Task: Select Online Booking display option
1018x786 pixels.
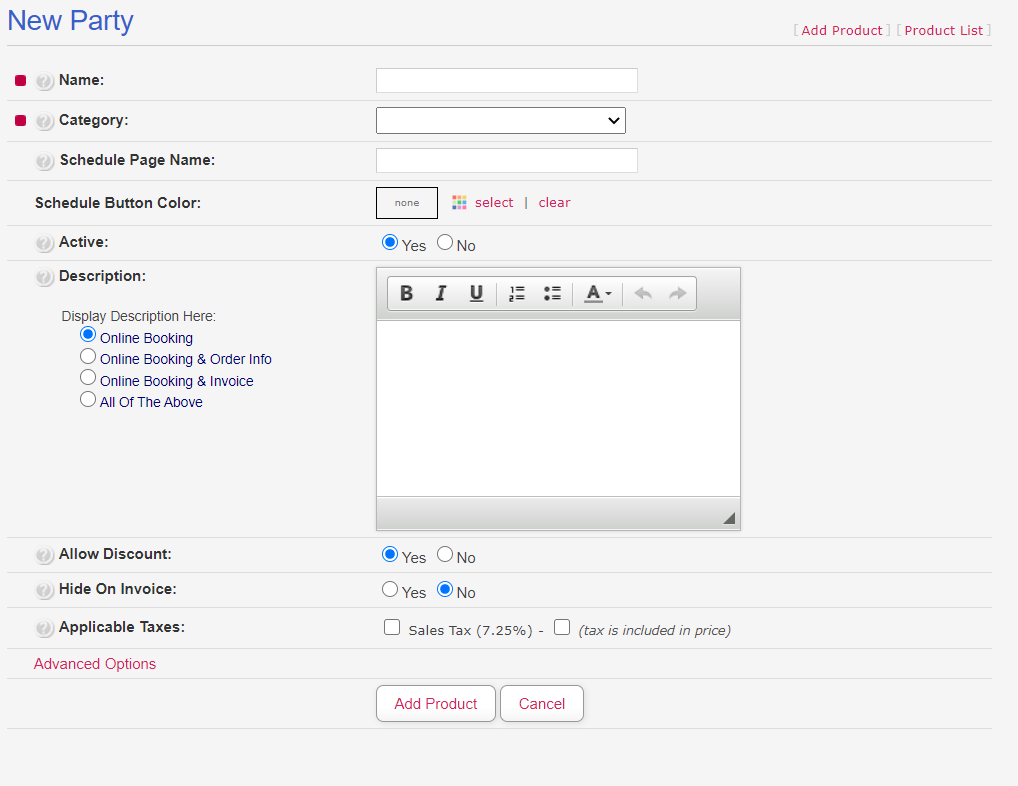Action: tap(88, 334)
